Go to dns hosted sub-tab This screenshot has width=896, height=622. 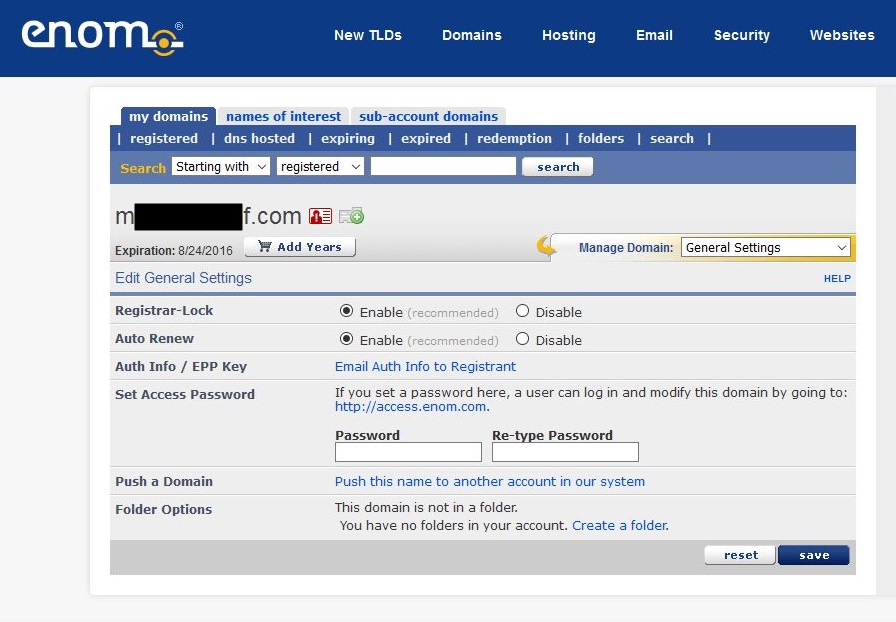pos(259,139)
